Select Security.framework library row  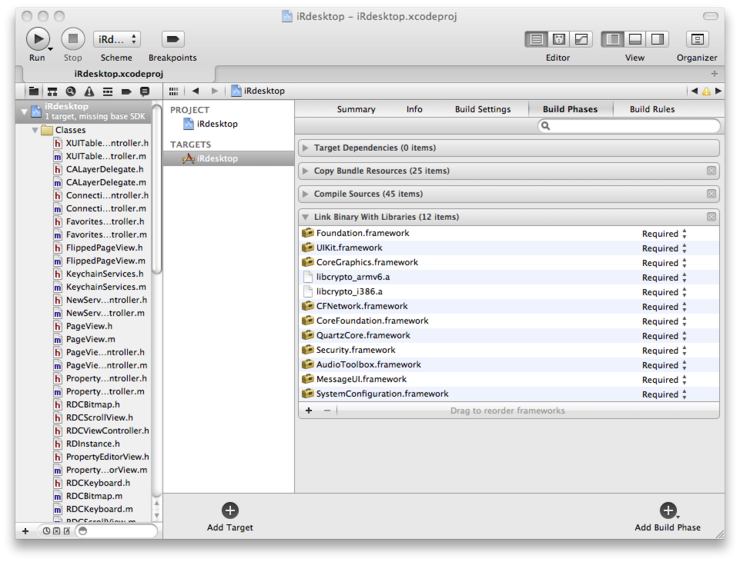click(509, 350)
